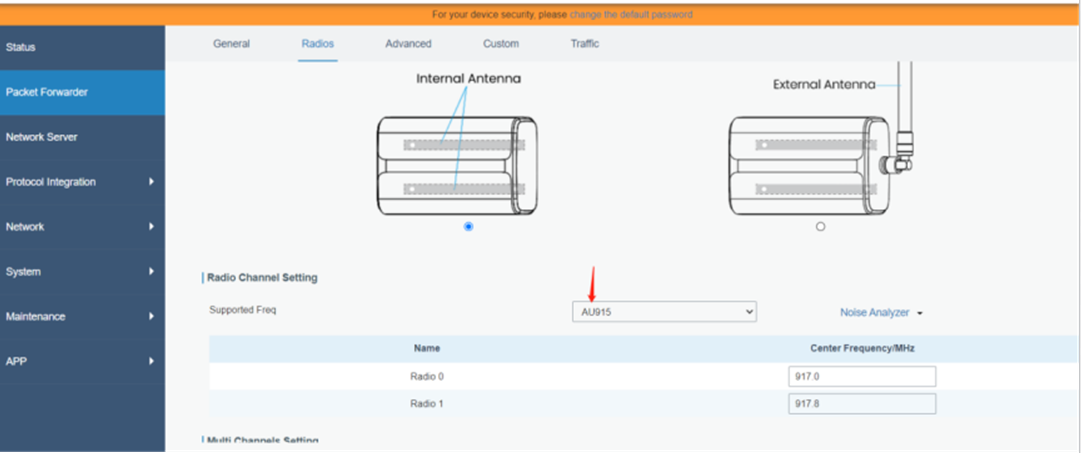Select Packet Forwarder in sidebar
1081x453 pixels.
[x=82, y=92]
